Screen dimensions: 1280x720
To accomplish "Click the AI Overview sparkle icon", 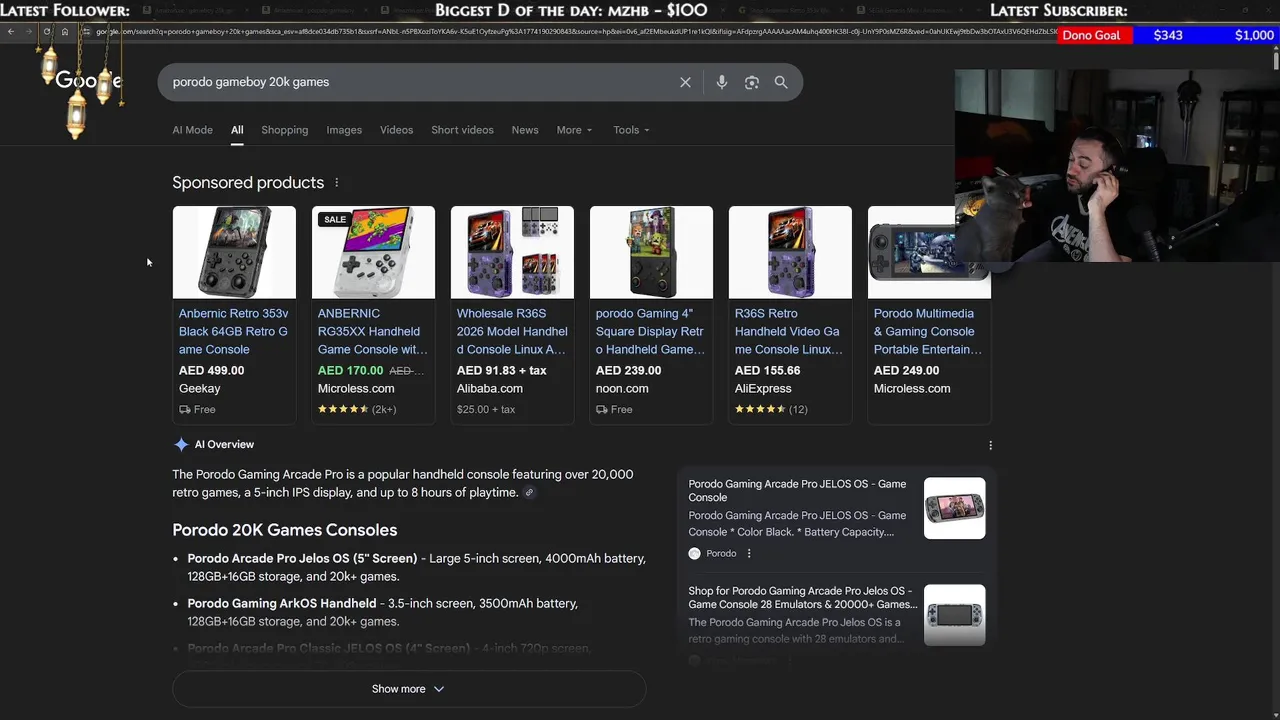I will (x=181, y=445).
